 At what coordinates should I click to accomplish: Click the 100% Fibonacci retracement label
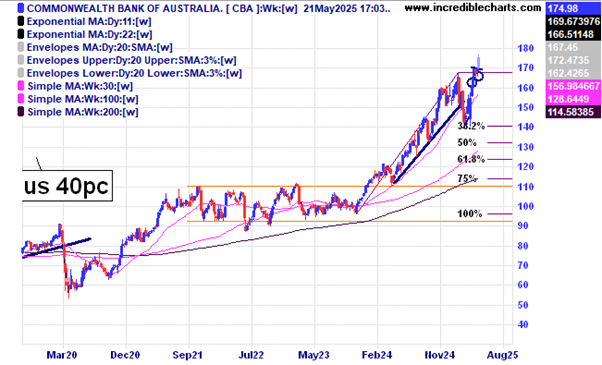coord(470,214)
